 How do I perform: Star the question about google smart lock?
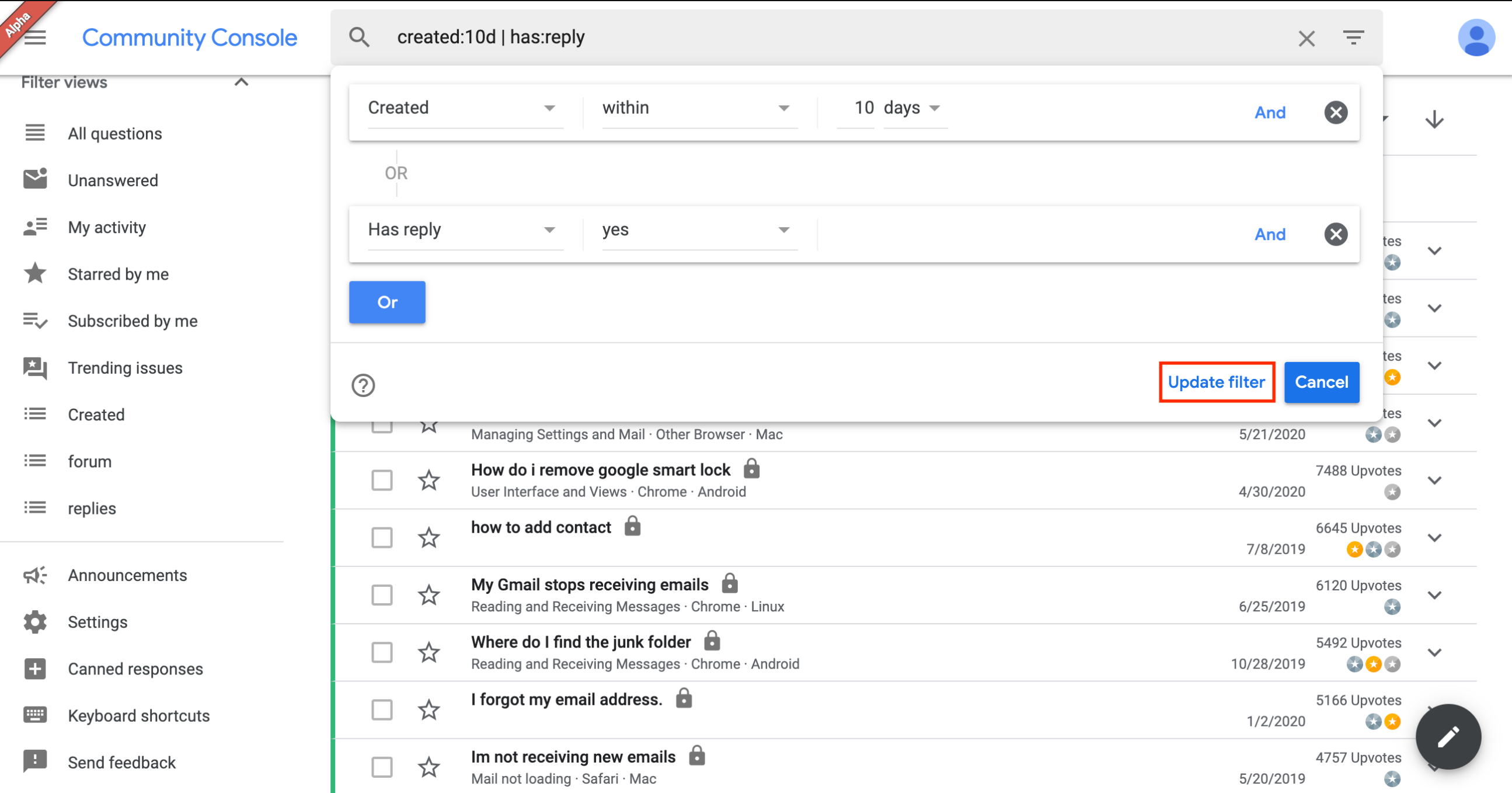[429, 479]
